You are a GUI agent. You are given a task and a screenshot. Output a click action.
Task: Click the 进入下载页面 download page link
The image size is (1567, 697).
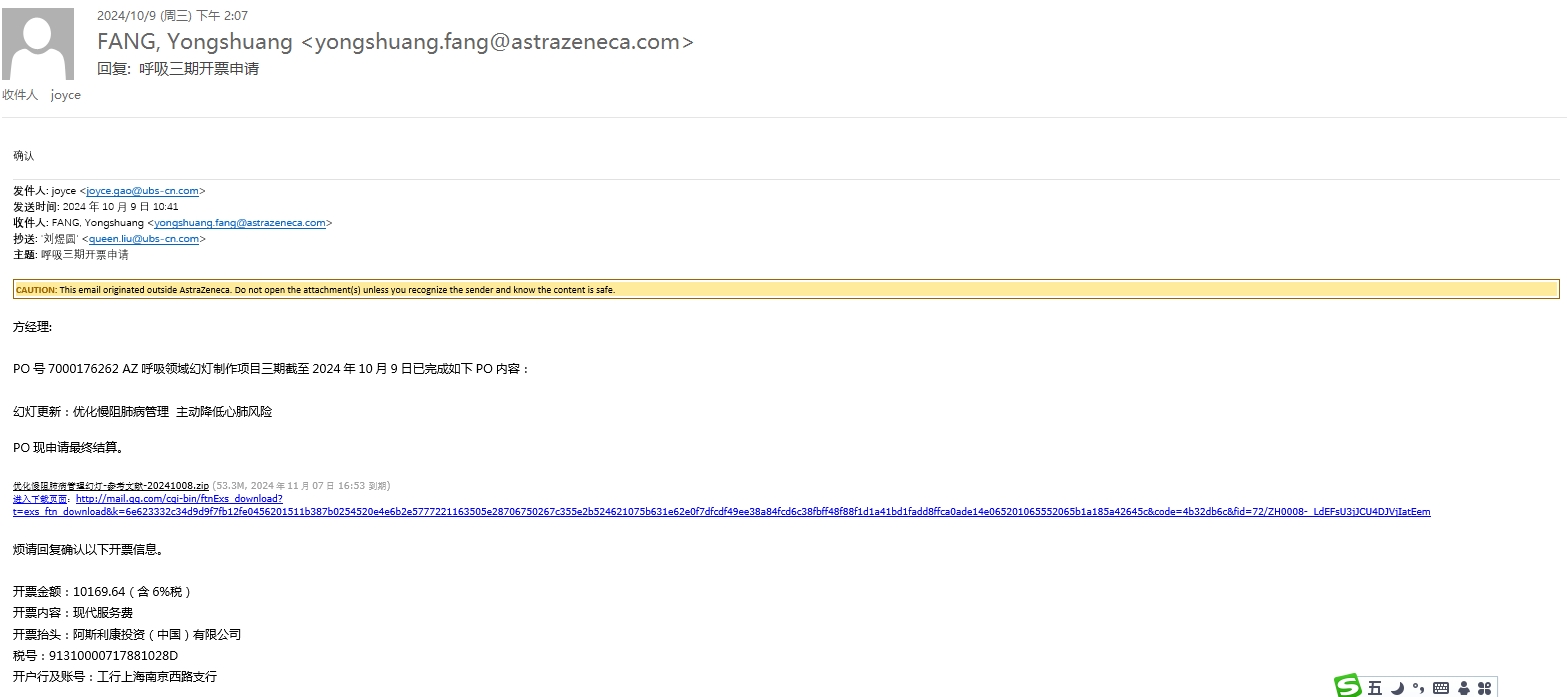[40, 499]
